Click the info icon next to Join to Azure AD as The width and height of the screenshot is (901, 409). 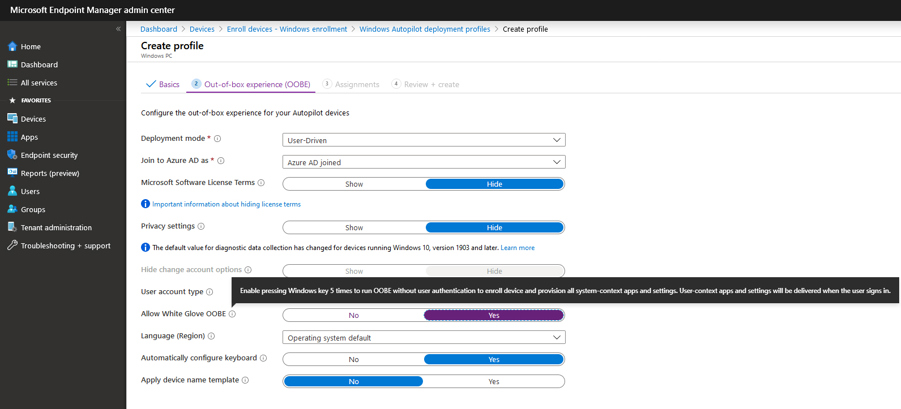tap(221, 161)
